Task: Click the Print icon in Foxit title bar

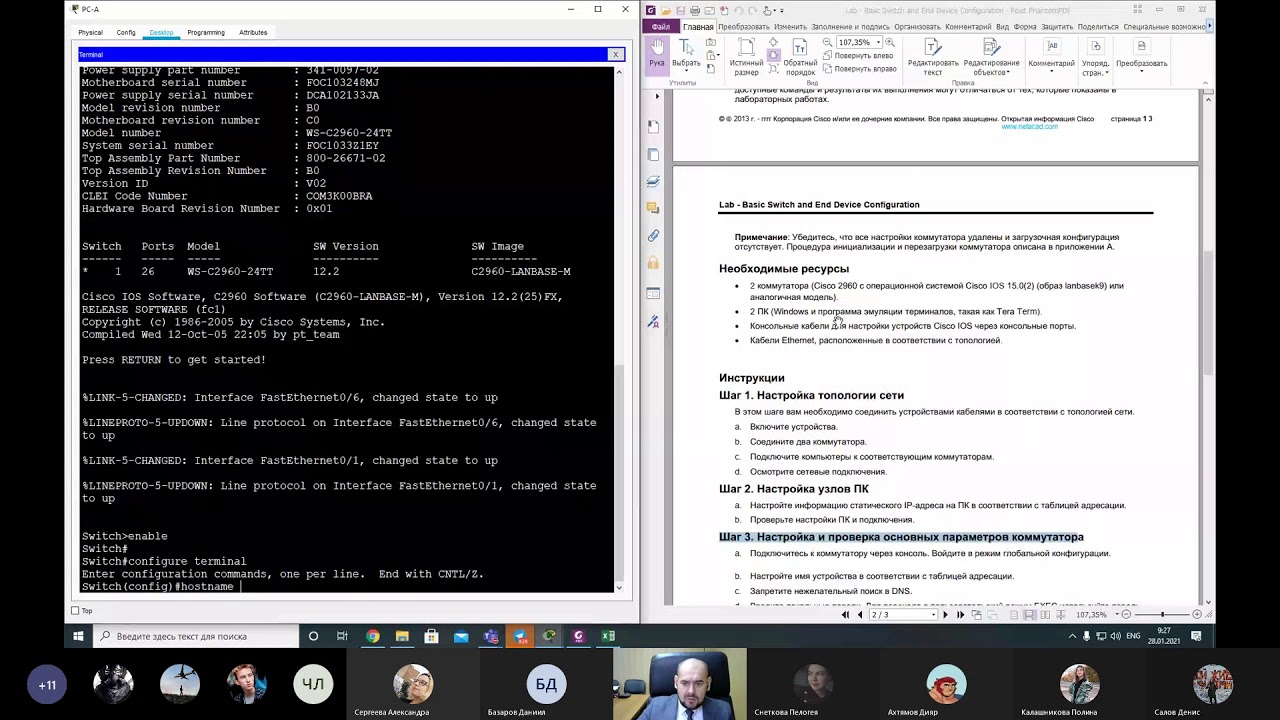Action: [x=695, y=10]
